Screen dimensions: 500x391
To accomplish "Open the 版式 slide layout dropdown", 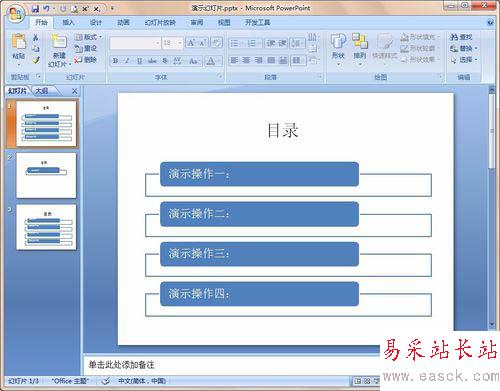I will pos(88,37).
